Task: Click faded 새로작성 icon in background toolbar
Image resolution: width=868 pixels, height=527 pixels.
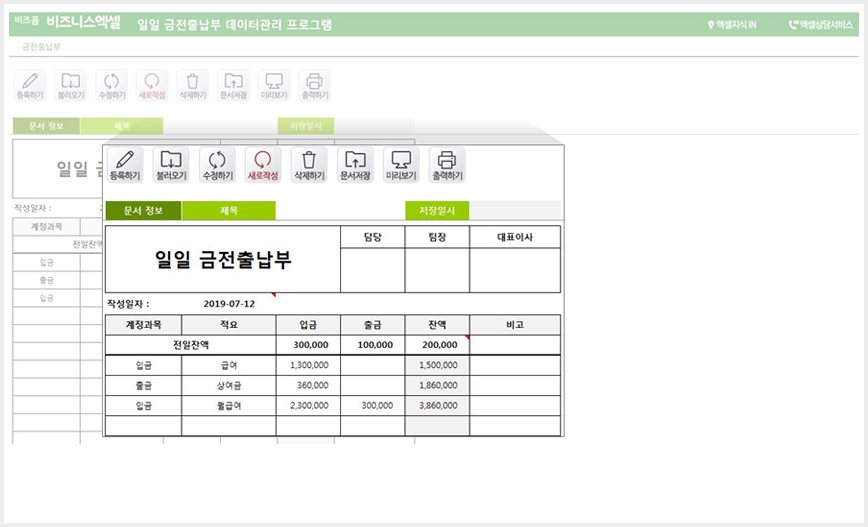Action: coord(152,85)
